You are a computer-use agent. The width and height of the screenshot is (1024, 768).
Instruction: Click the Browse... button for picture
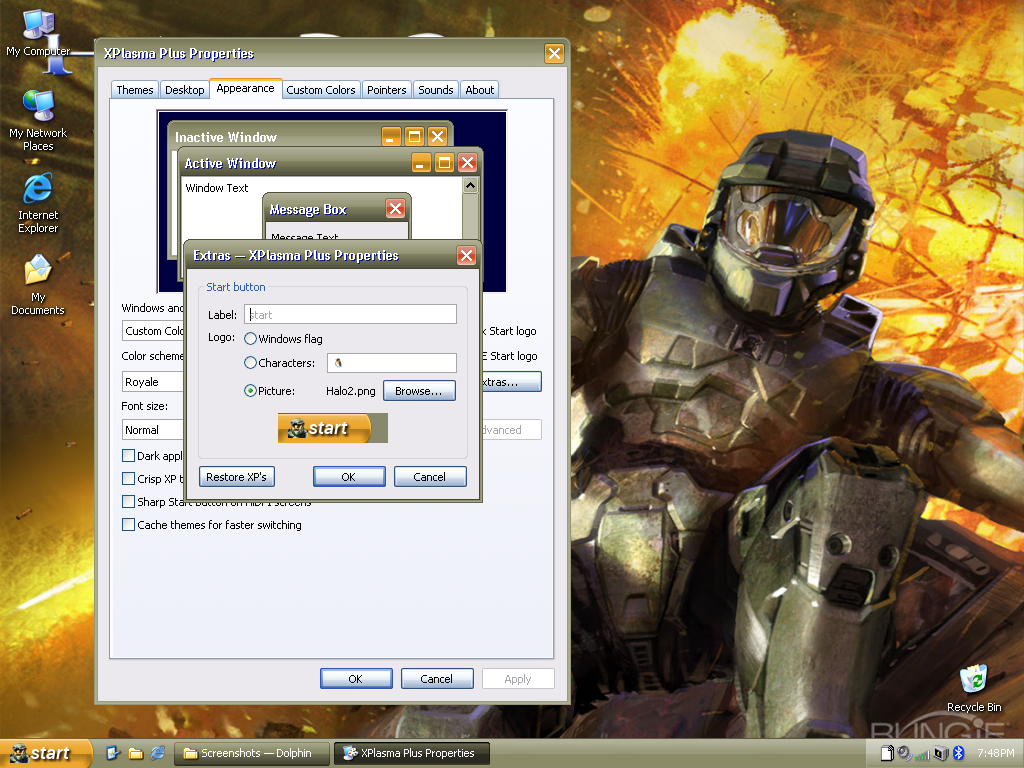(419, 391)
